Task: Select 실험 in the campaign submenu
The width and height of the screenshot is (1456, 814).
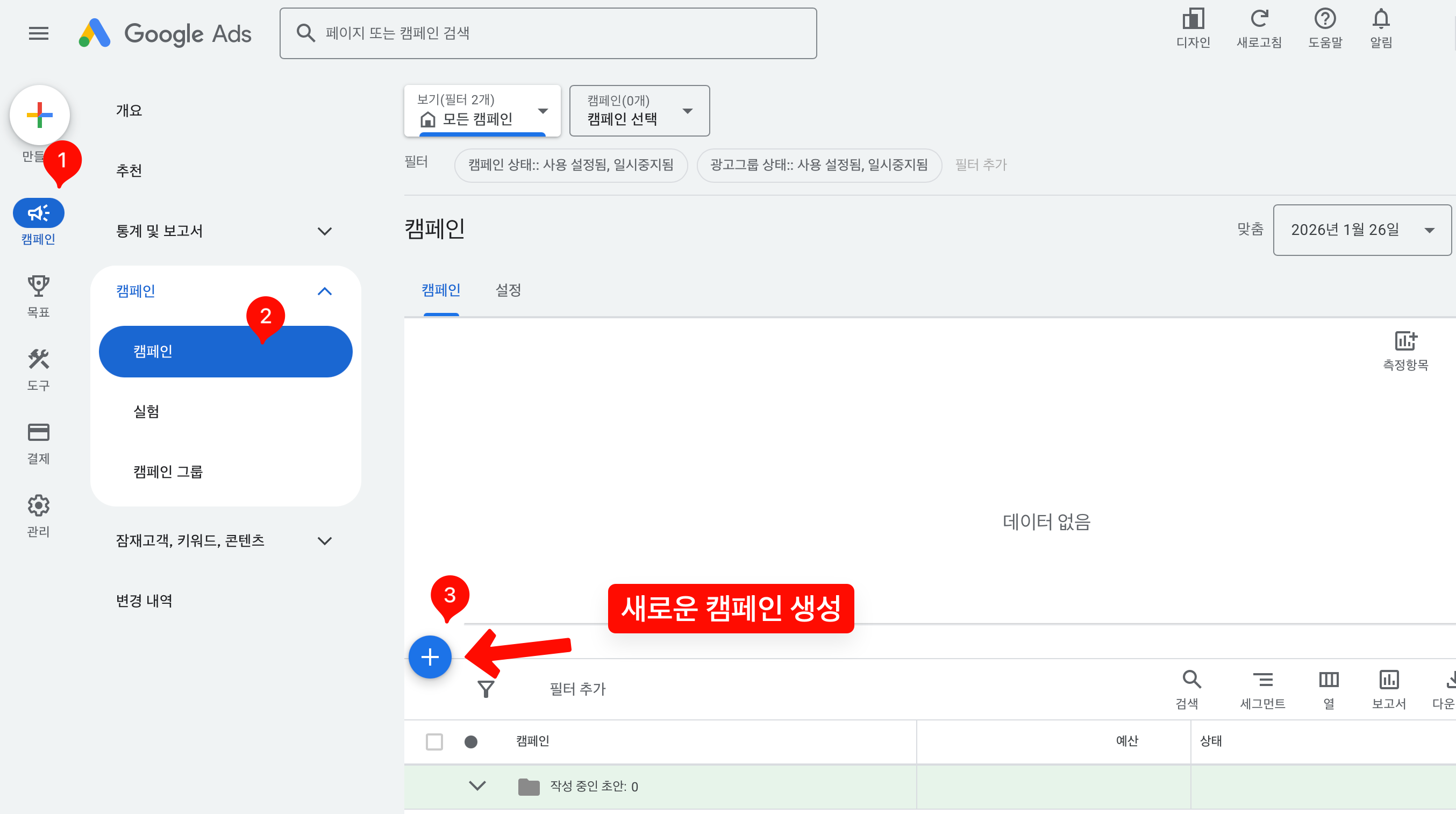Action: (x=146, y=411)
